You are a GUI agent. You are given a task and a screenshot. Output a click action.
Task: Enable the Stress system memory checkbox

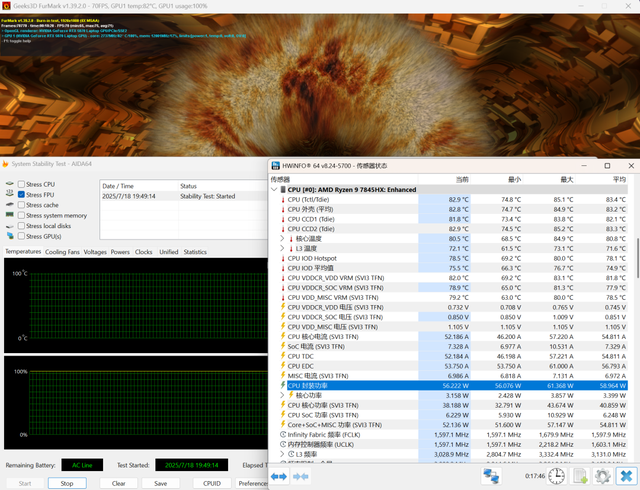point(21,216)
